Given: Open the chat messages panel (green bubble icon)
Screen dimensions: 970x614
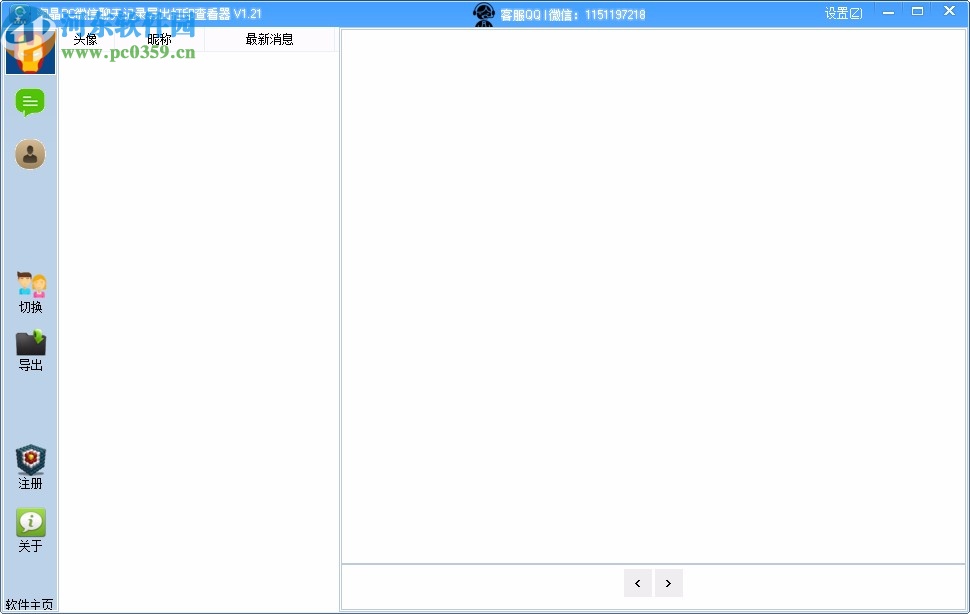Looking at the screenshot, I should pos(30,103).
